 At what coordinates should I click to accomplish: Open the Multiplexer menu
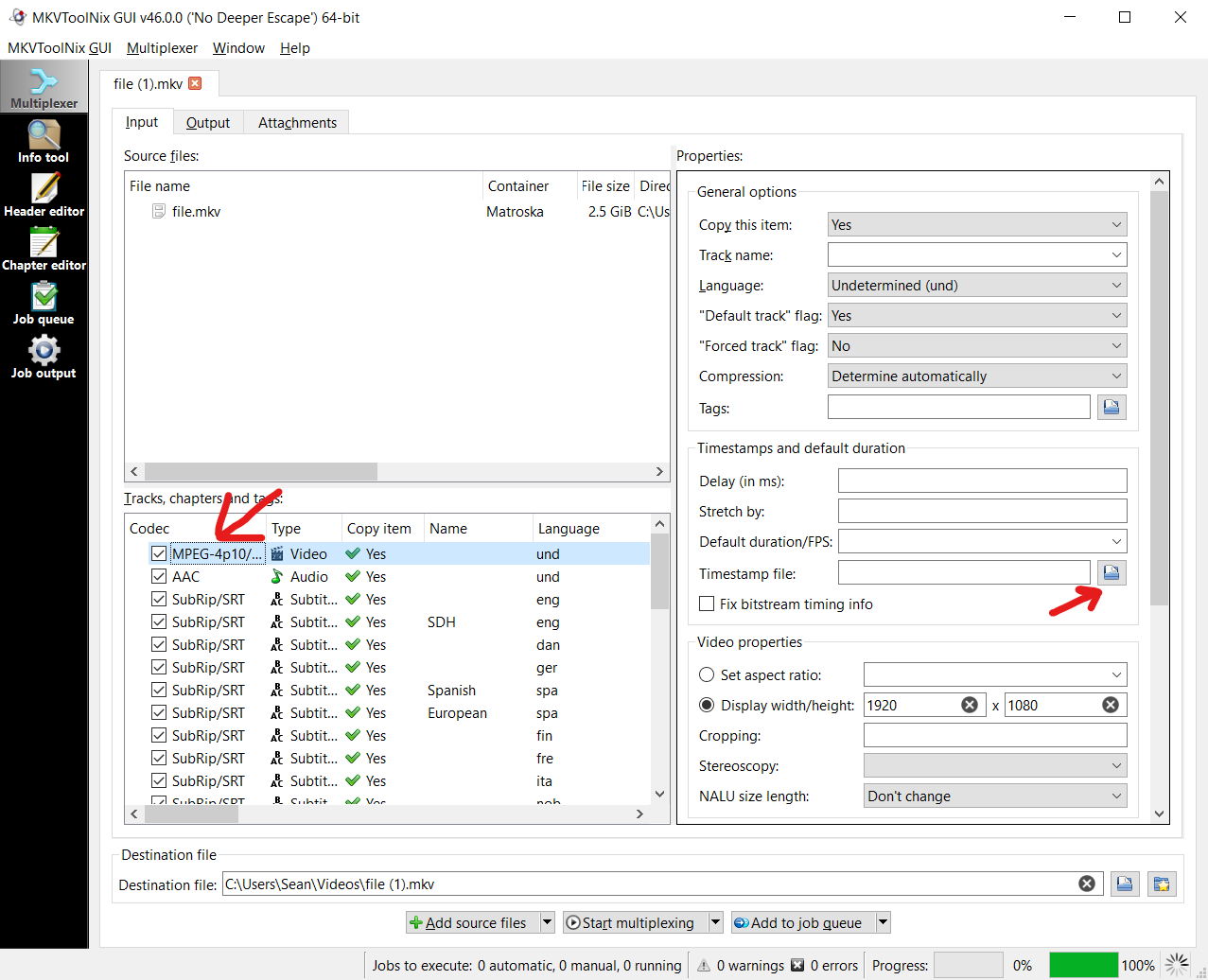162,48
